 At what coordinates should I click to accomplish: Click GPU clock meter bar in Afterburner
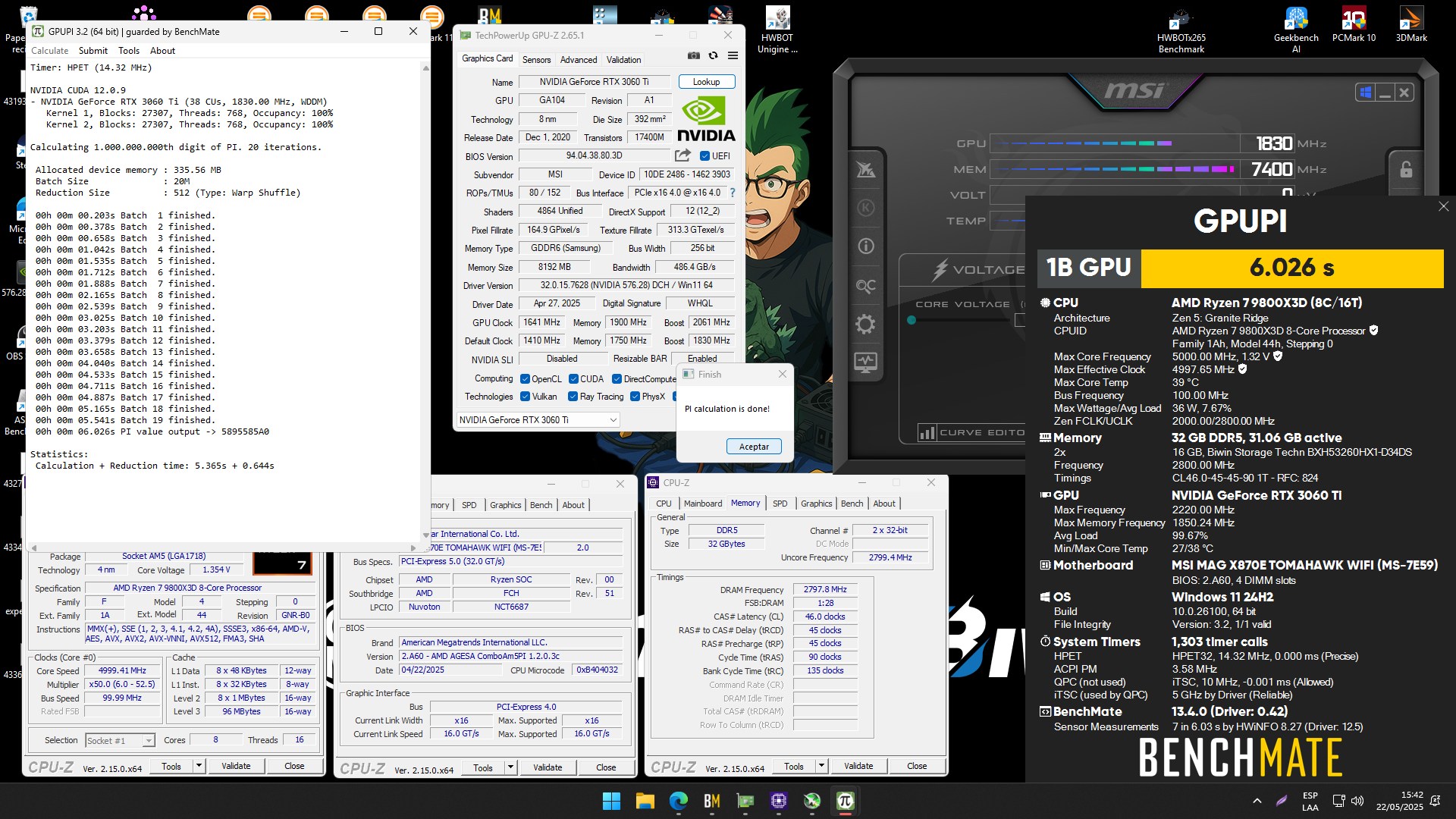click(x=1114, y=143)
